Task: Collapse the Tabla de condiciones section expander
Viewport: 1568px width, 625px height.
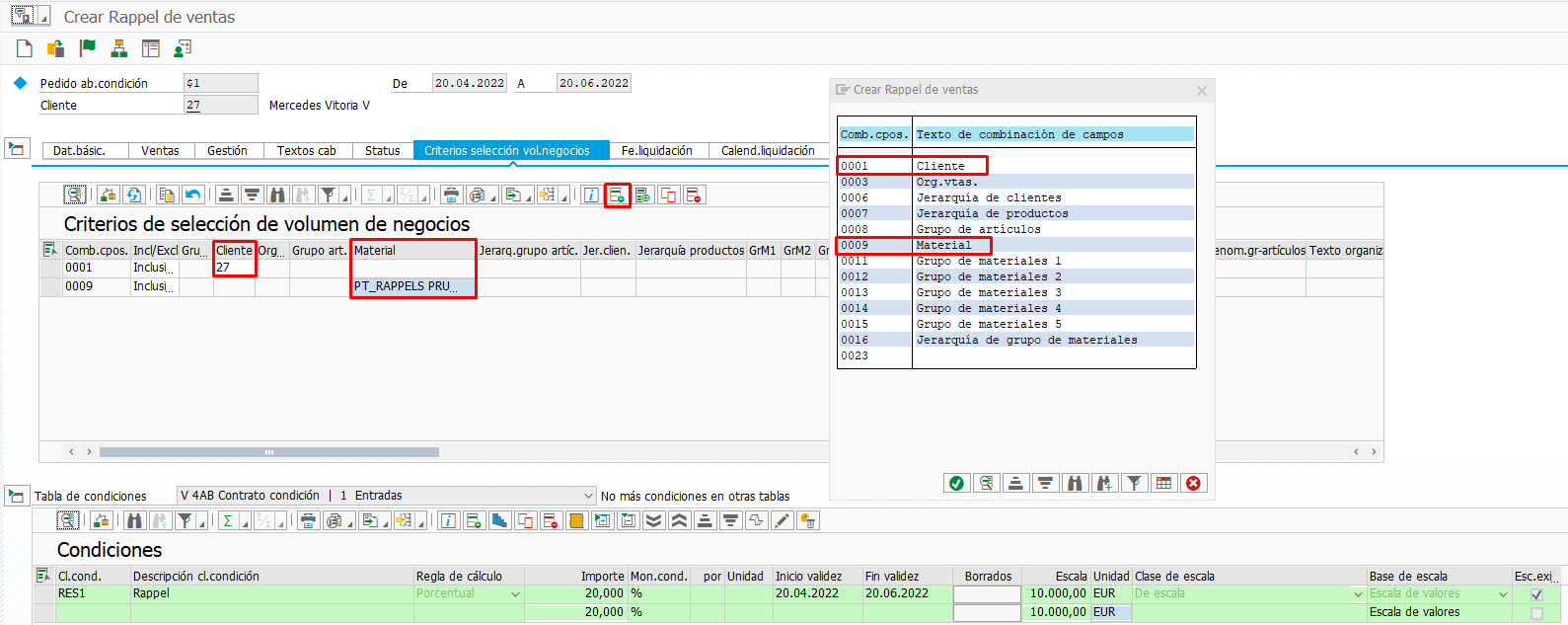Action: click(x=16, y=495)
